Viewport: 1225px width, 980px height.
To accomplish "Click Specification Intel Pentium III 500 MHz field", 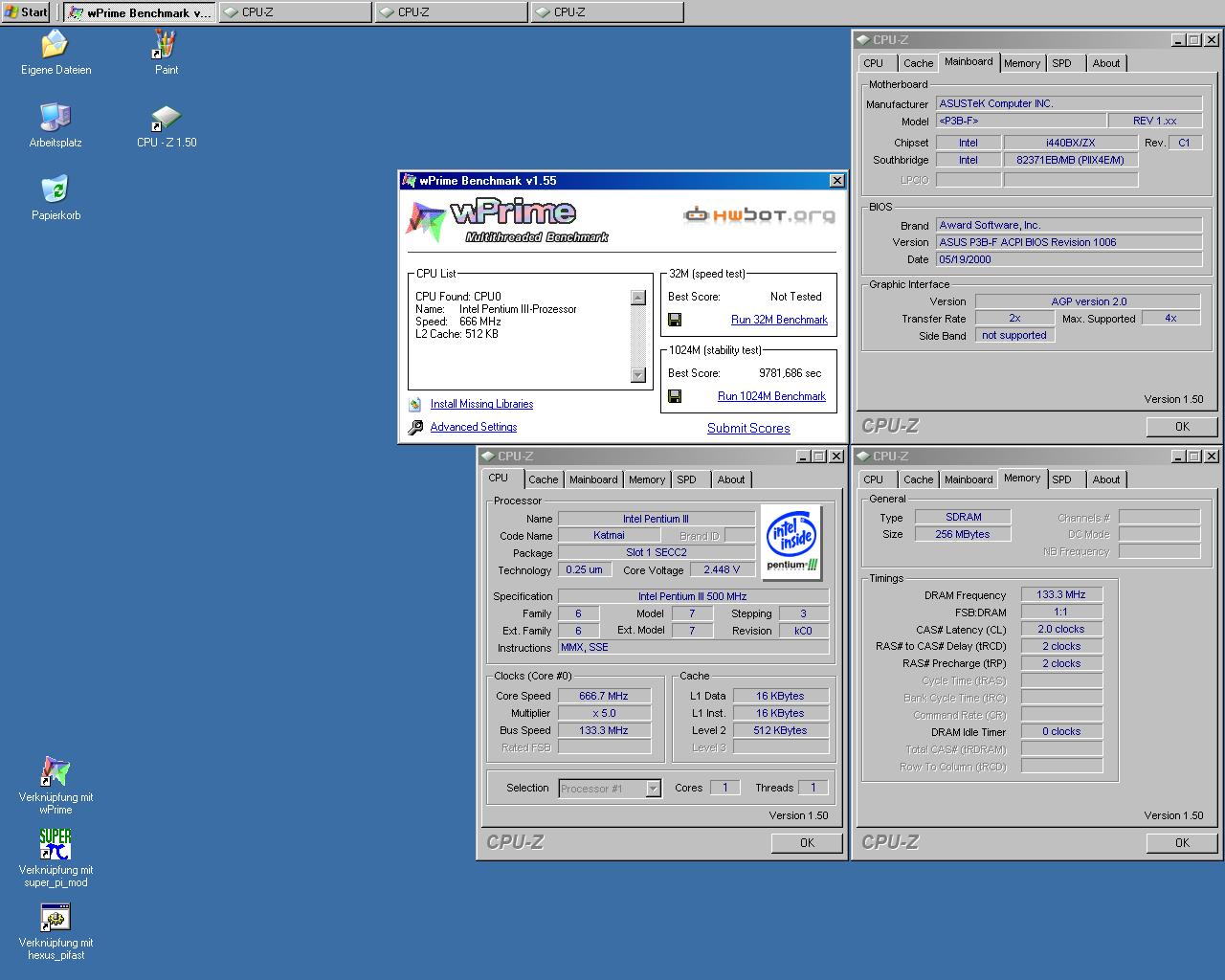I will (x=693, y=597).
